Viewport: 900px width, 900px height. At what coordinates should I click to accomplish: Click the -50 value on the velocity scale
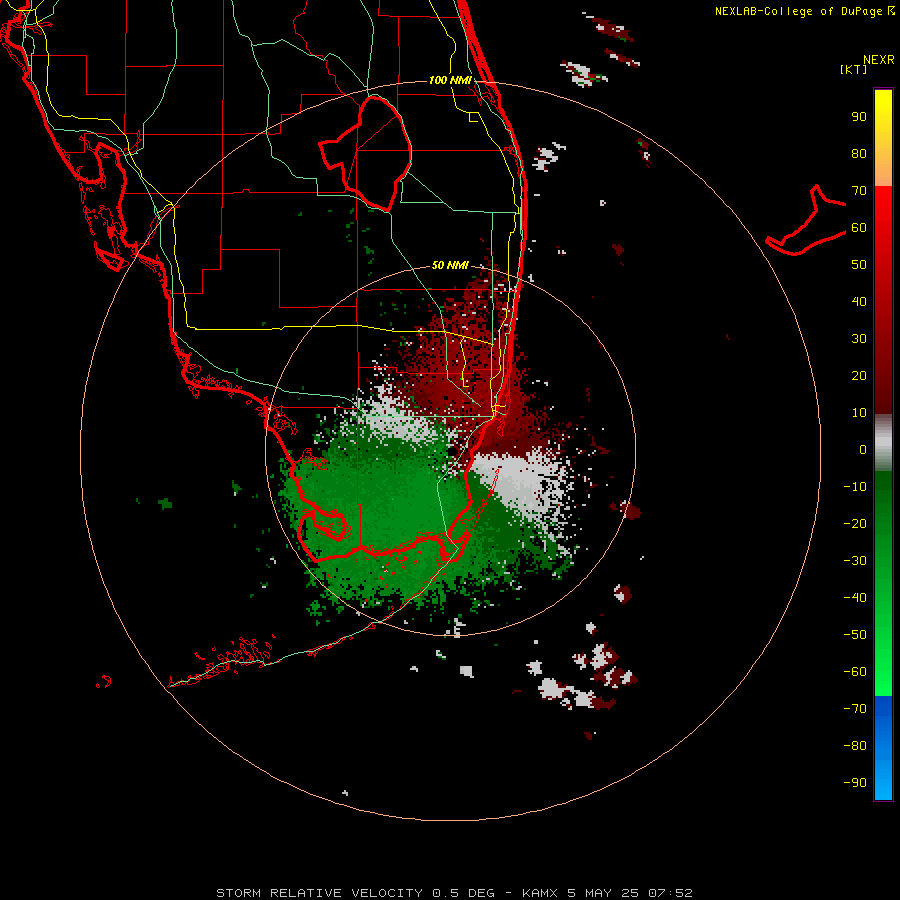[x=855, y=635]
